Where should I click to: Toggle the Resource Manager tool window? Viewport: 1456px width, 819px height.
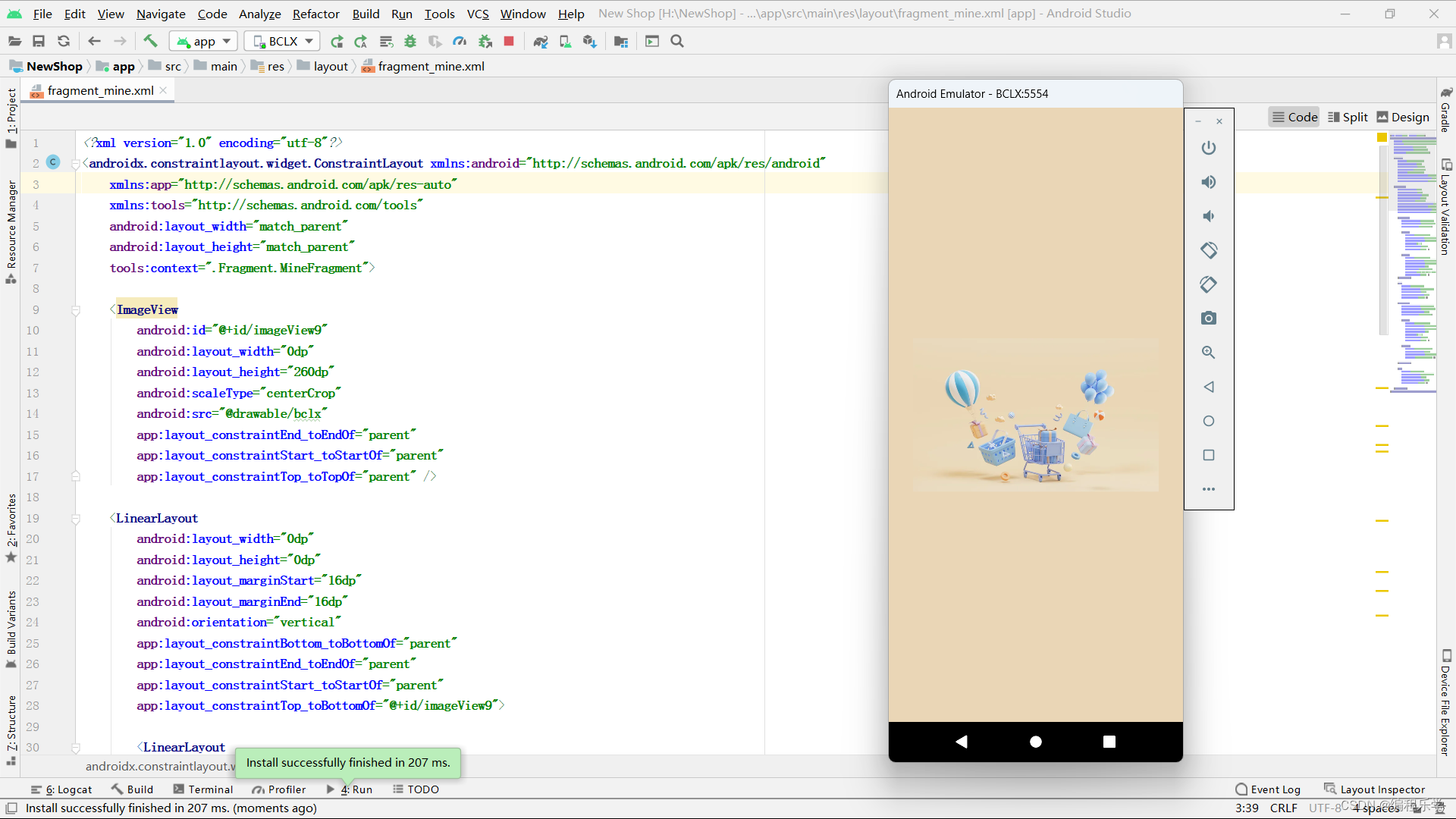coord(11,232)
